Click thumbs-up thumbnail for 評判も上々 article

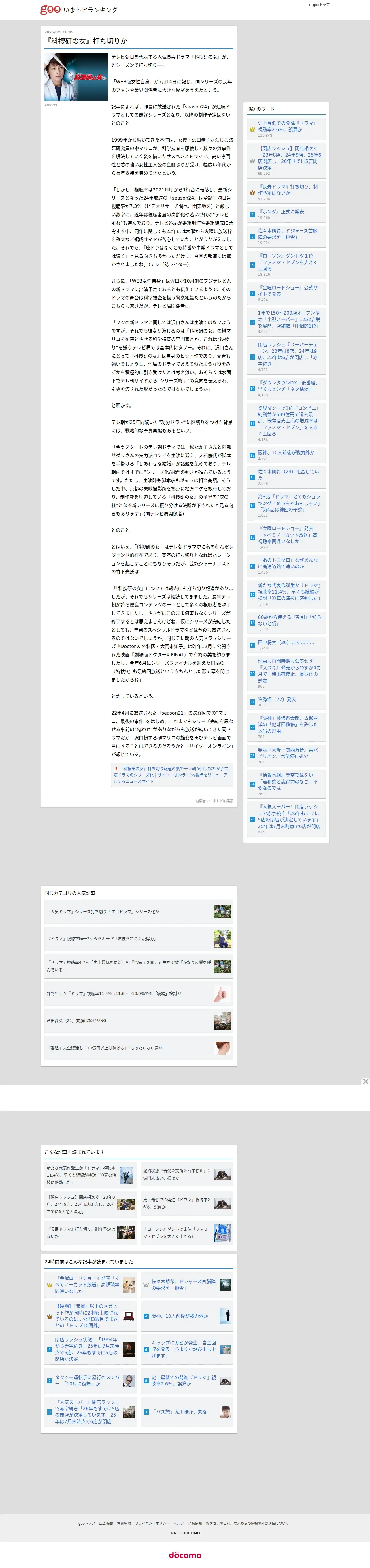[x=222, y=994]
